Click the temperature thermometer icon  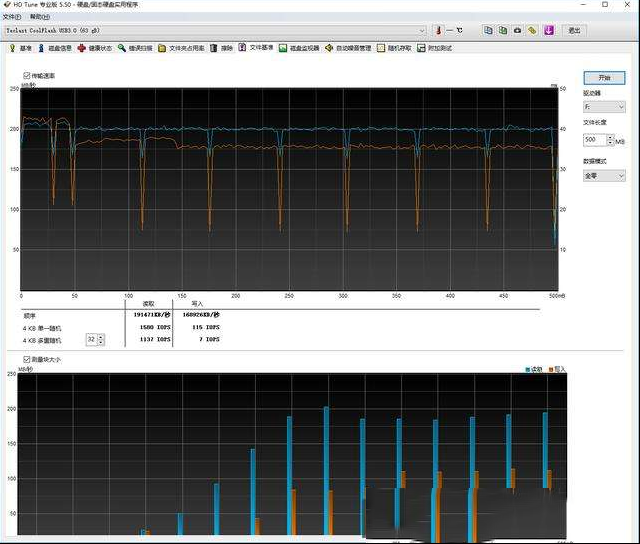pos(438,30)
